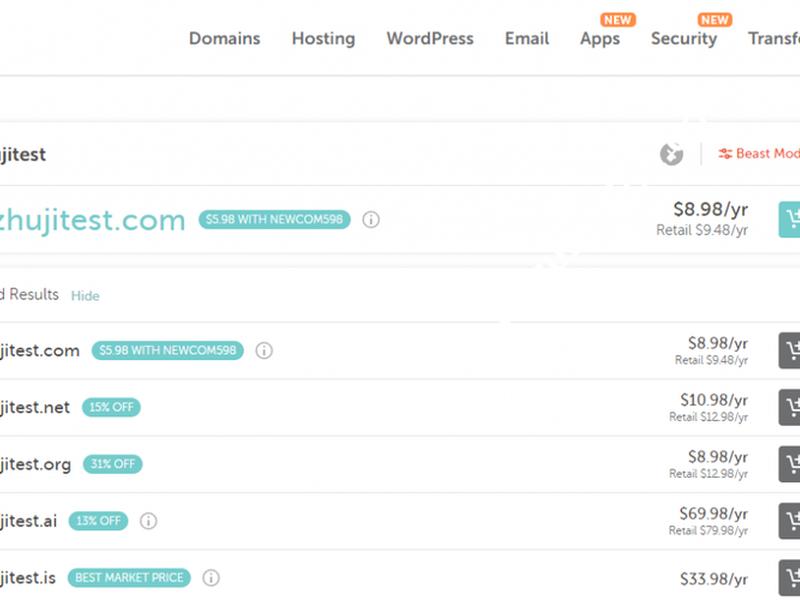
Task: Open the Security menu
Action: pyautogui.click(x=684, y=39)
